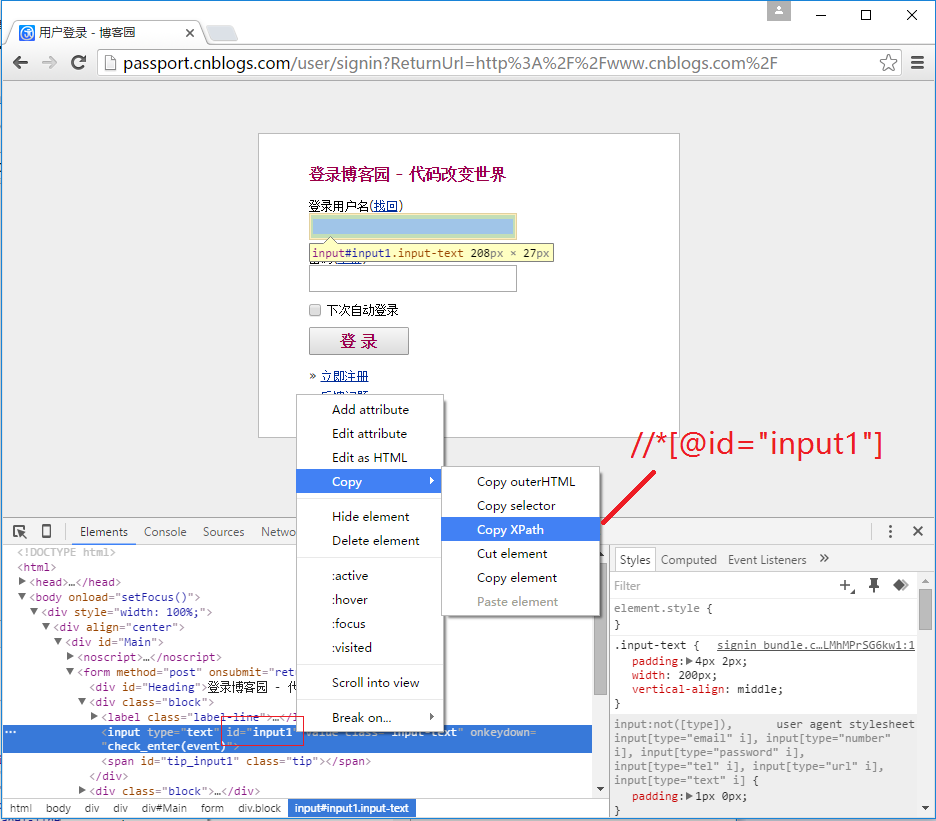Screen dimensions: 936x821
Task: Select Copy XPath from submenu
Action: click(x=521, y=530)
